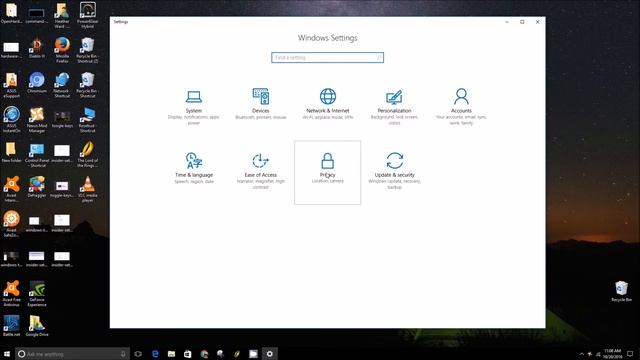The image size is (640, 360).
Task: Select the Chromium desktop icon
Action: tap(37, 83)
